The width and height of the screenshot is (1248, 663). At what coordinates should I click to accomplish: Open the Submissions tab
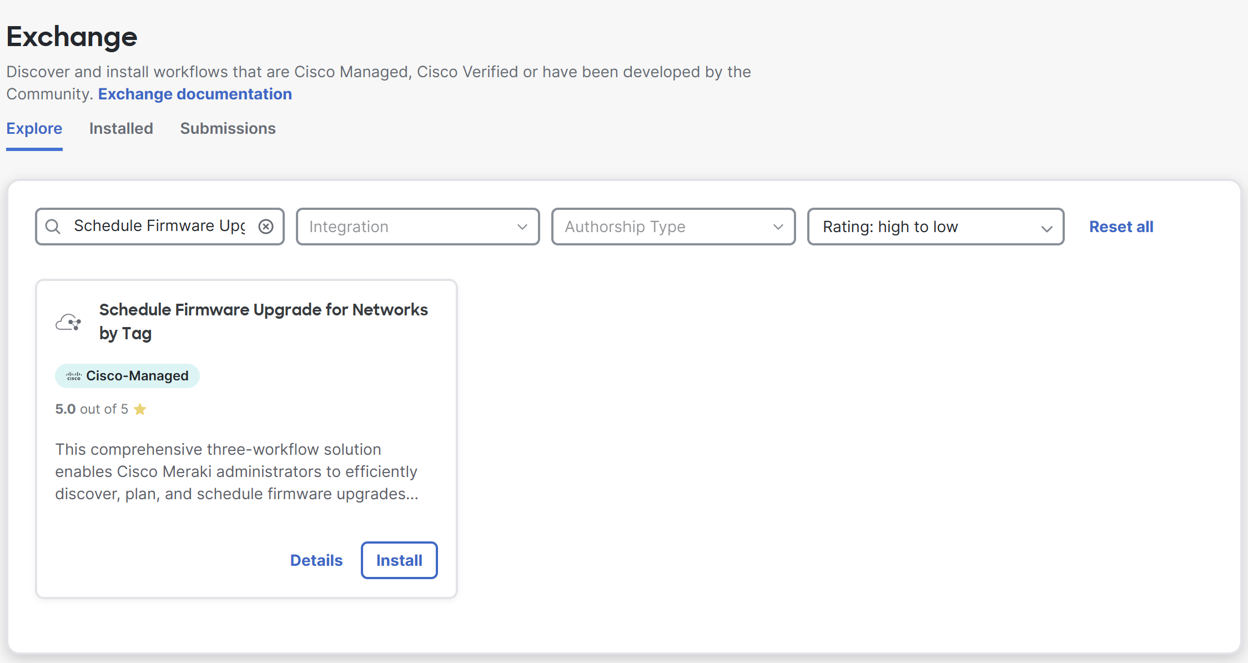(x=228, y=128)
